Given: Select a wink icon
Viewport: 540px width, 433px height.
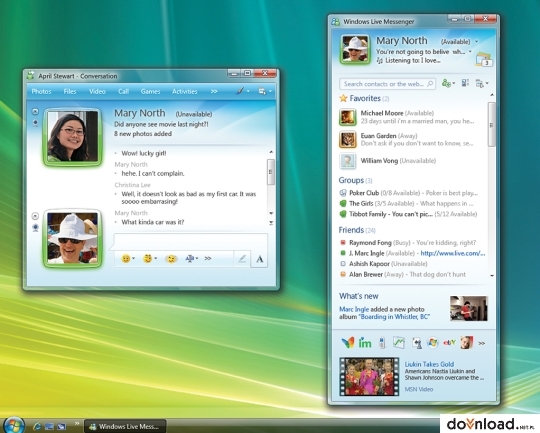Looking at the screenshot, I should tap(147, 258).
